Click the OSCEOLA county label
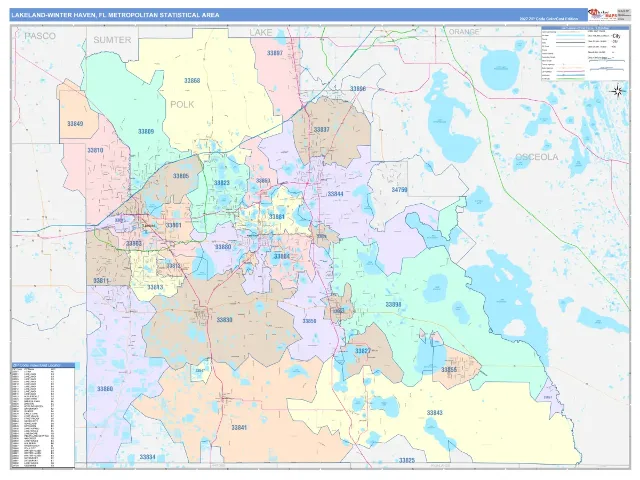Screen dimensions: 640x480 (x=536, y=157)
